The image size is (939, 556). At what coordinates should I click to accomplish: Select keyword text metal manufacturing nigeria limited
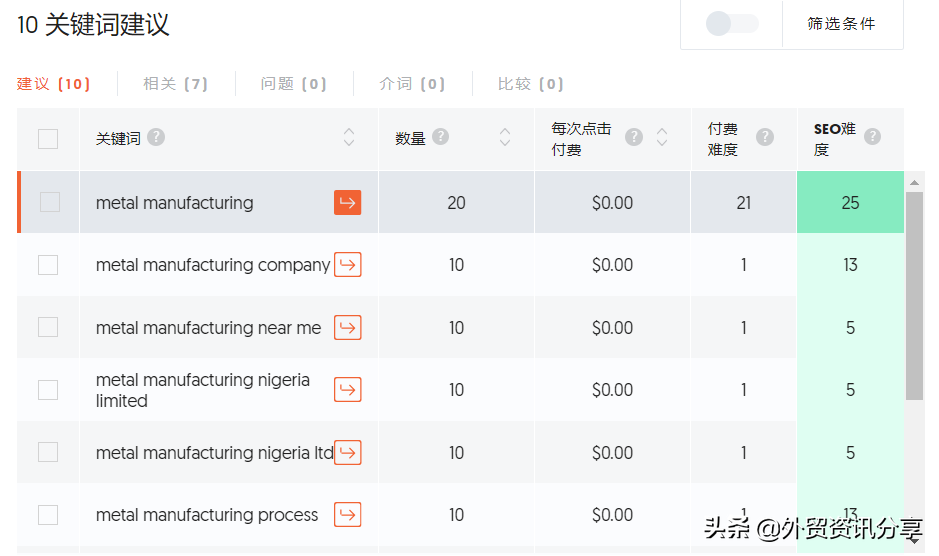coord(203,390)
